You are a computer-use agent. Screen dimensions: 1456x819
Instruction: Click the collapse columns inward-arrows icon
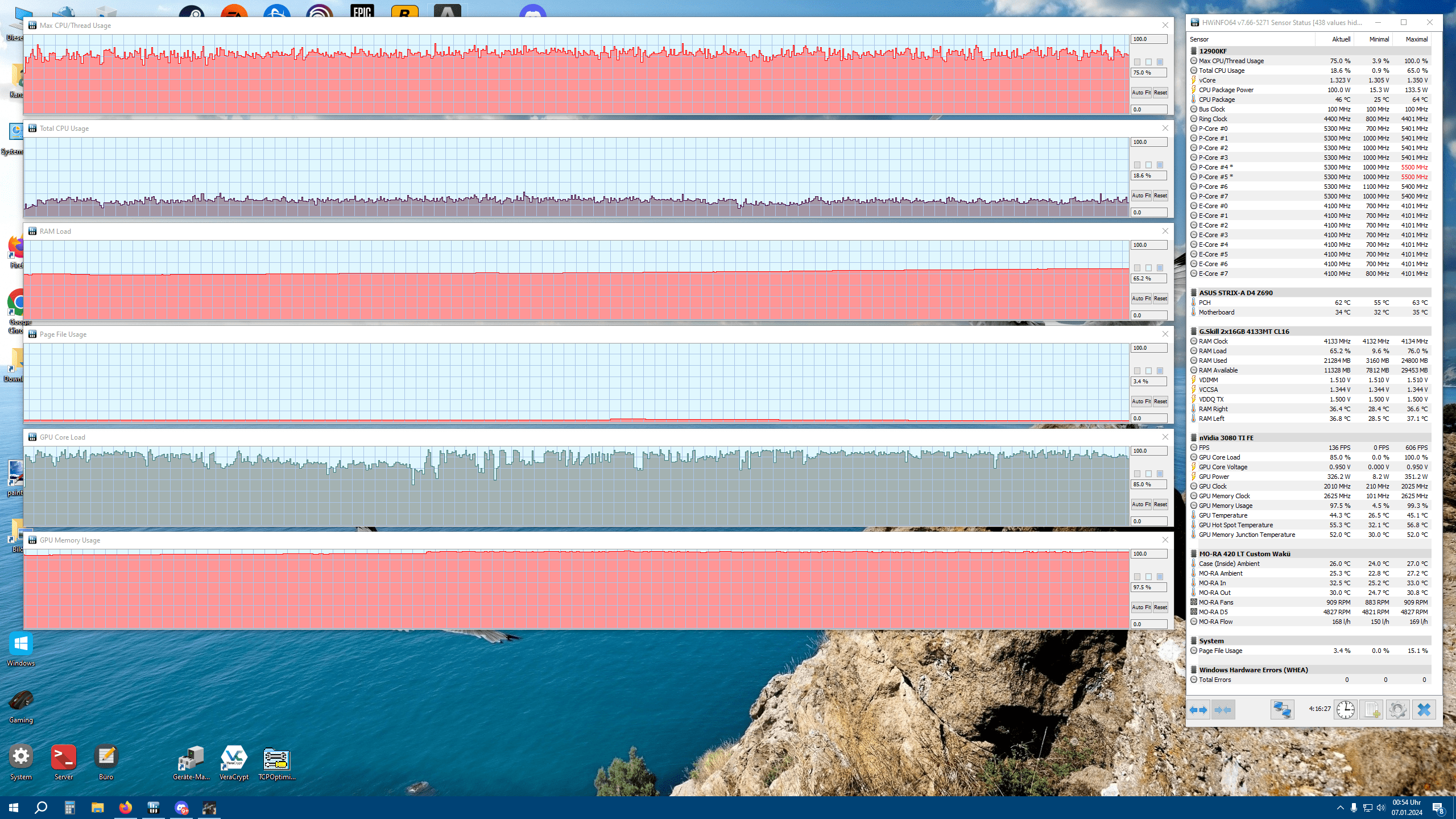[1223, 710]
